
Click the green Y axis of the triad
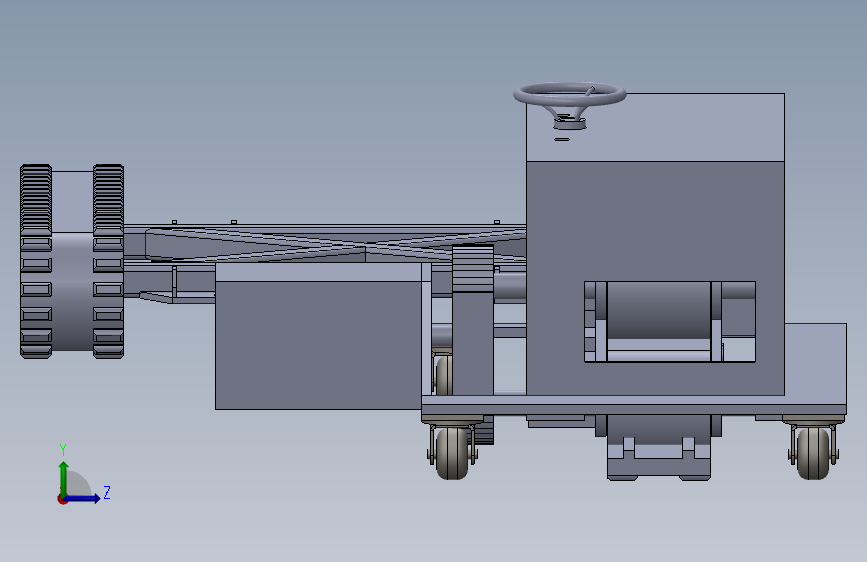pos(63,478)
